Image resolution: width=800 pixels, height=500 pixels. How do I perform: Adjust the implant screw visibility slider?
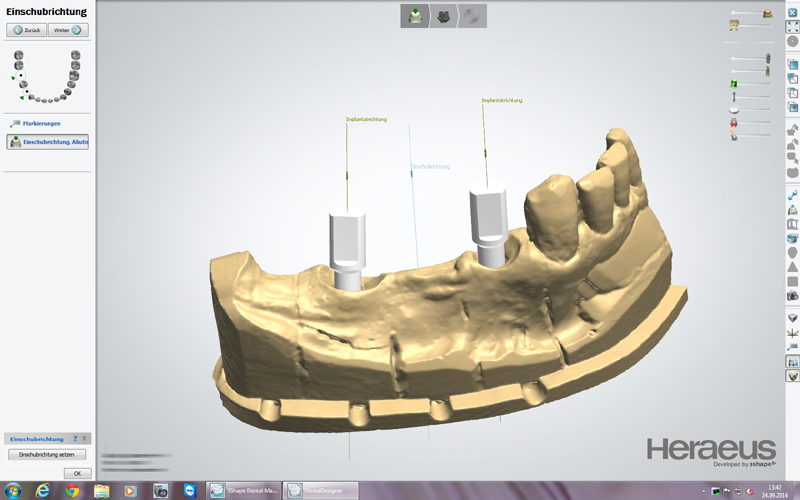click(x=750, y=59)
